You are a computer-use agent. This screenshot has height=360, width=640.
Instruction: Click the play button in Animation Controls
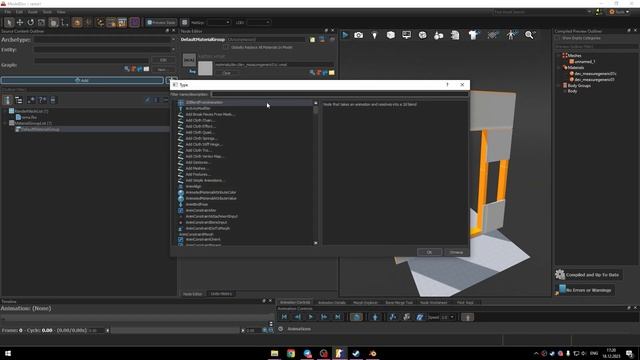[311, 317]
